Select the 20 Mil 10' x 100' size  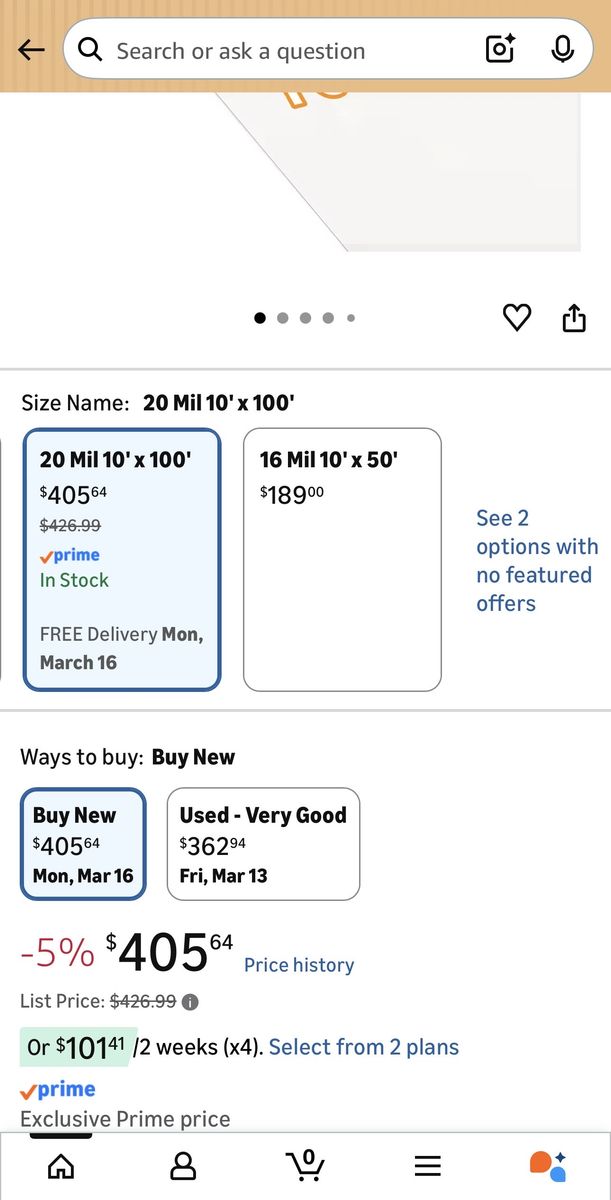(122, 559)
